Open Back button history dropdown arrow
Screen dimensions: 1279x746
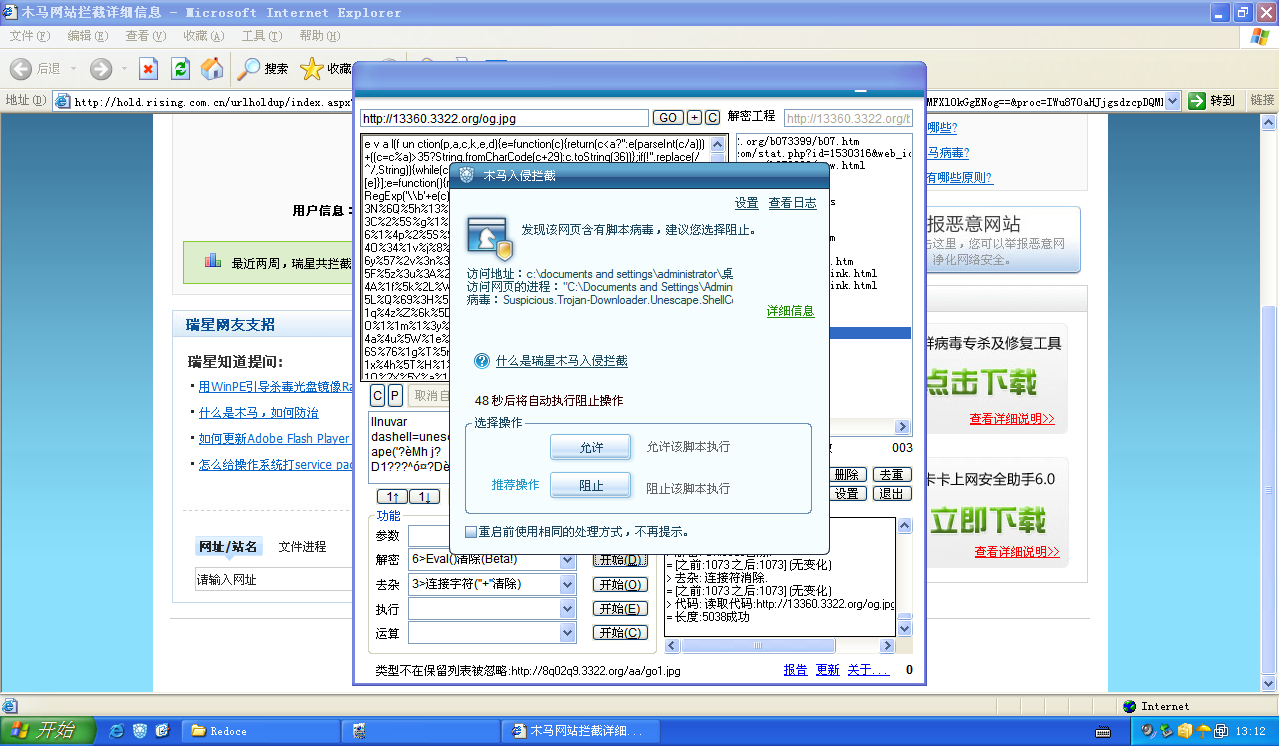71,69
